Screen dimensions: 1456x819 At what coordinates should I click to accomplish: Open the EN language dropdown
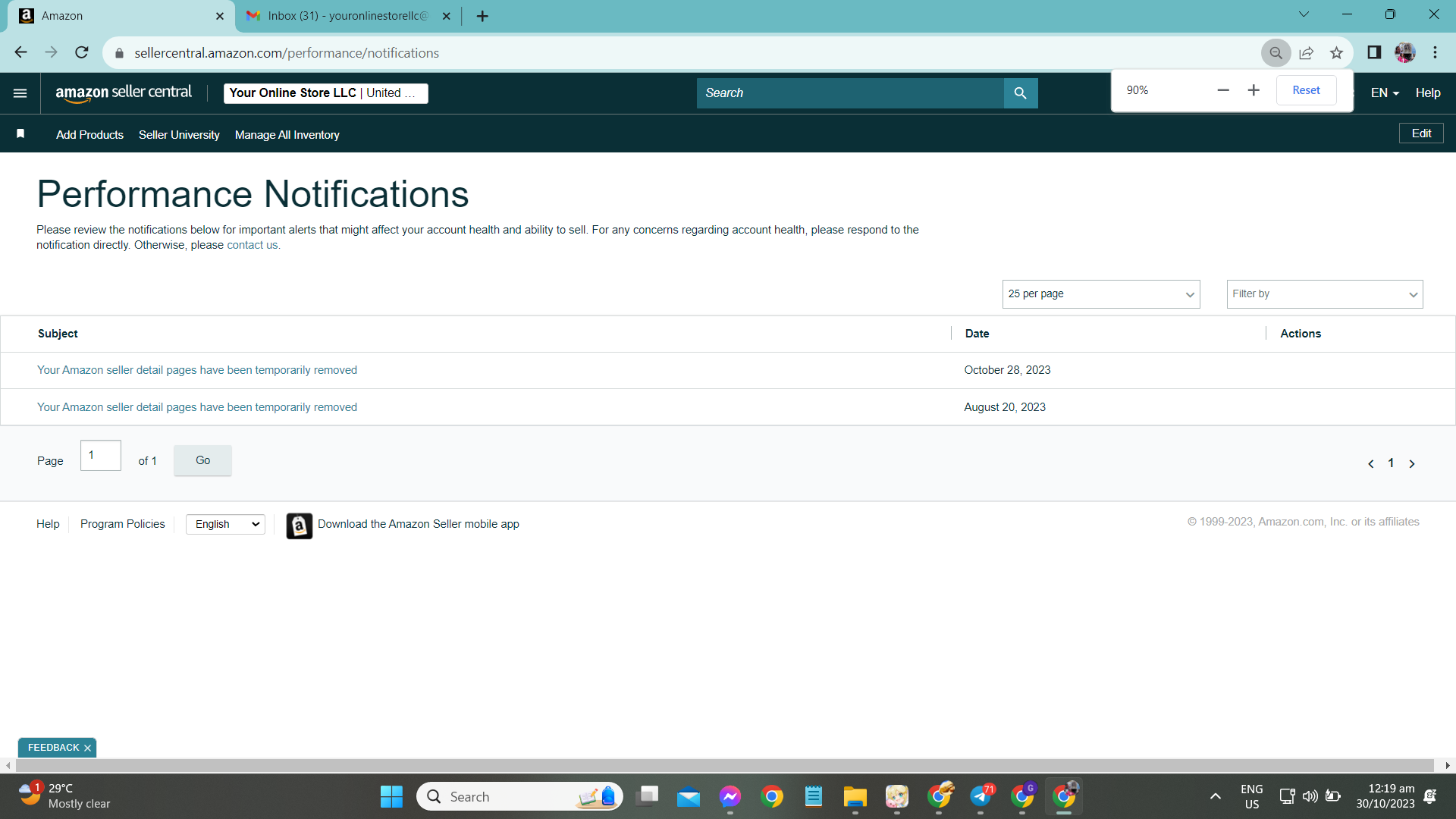tap(1385, 93)
